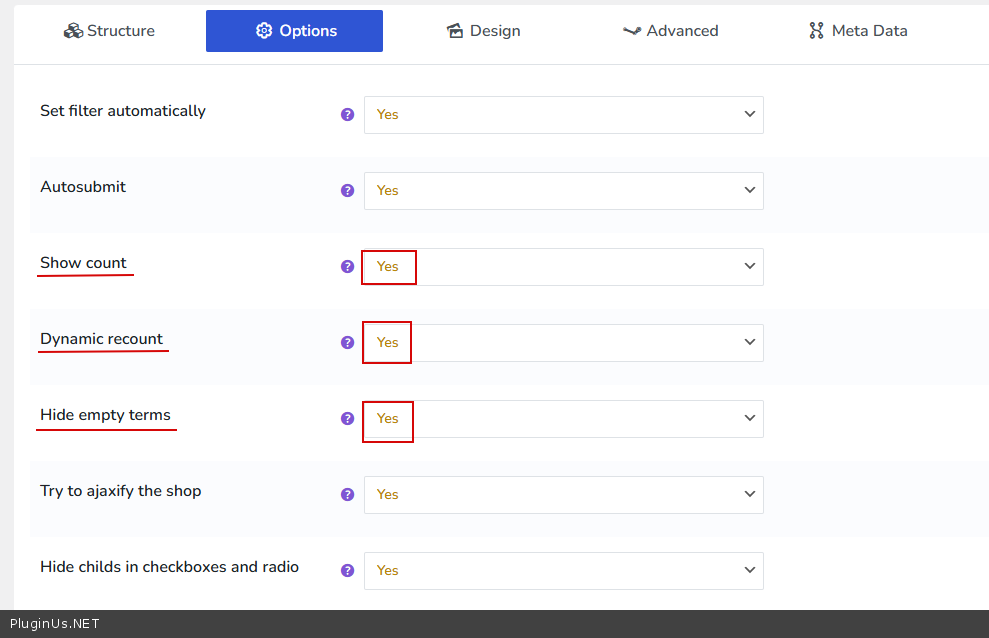
Task: Open Hide childs in checkboxes and radio dropdown
Action: click(563, 571)
